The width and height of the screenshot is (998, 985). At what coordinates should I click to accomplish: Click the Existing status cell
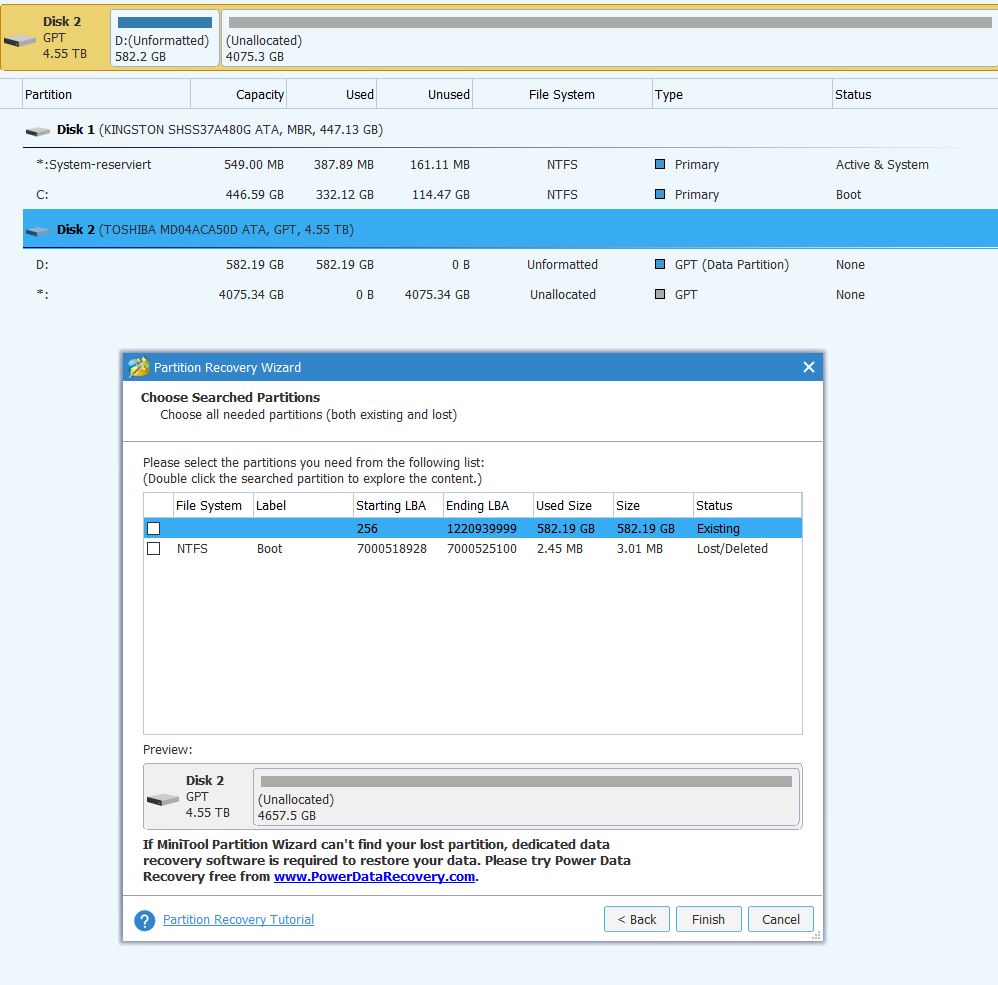pos(718,528)
